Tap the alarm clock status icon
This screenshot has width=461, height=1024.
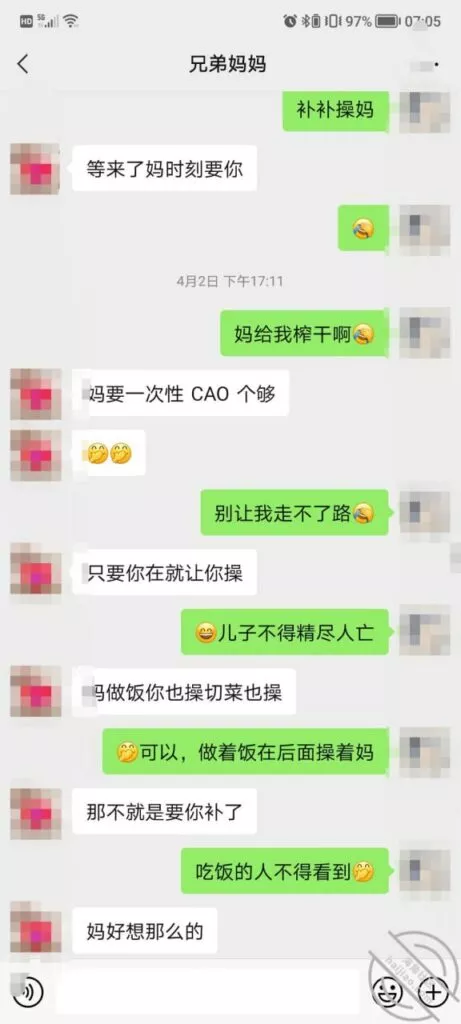(290, 21)
